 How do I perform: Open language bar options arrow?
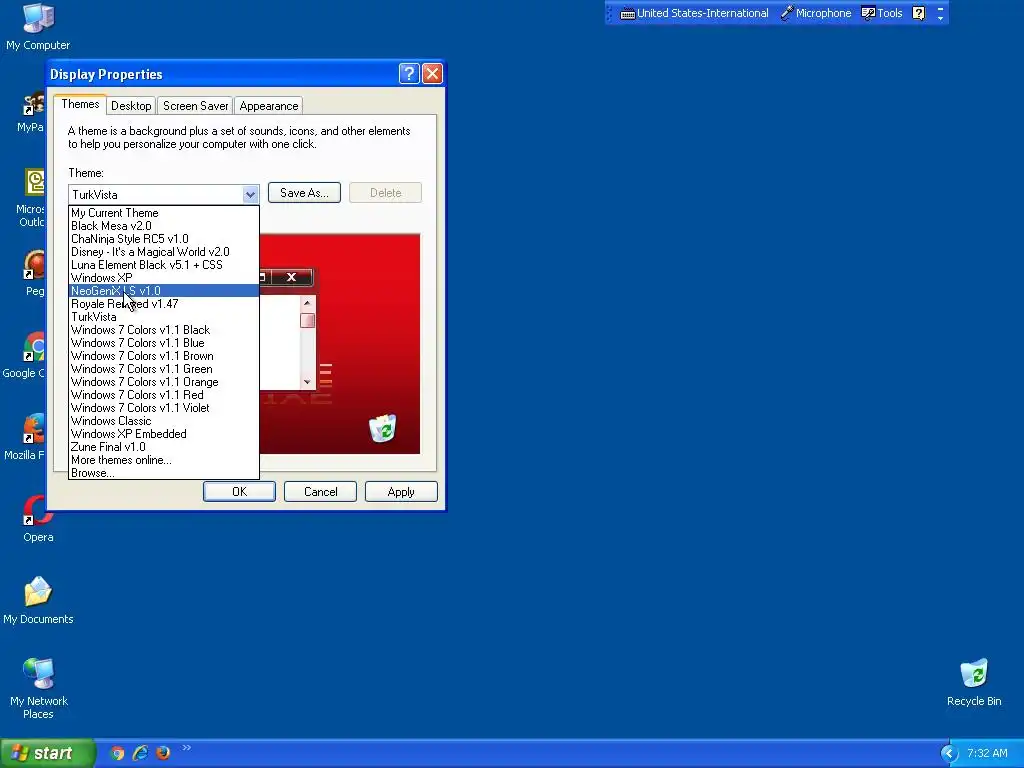[940, 18]
